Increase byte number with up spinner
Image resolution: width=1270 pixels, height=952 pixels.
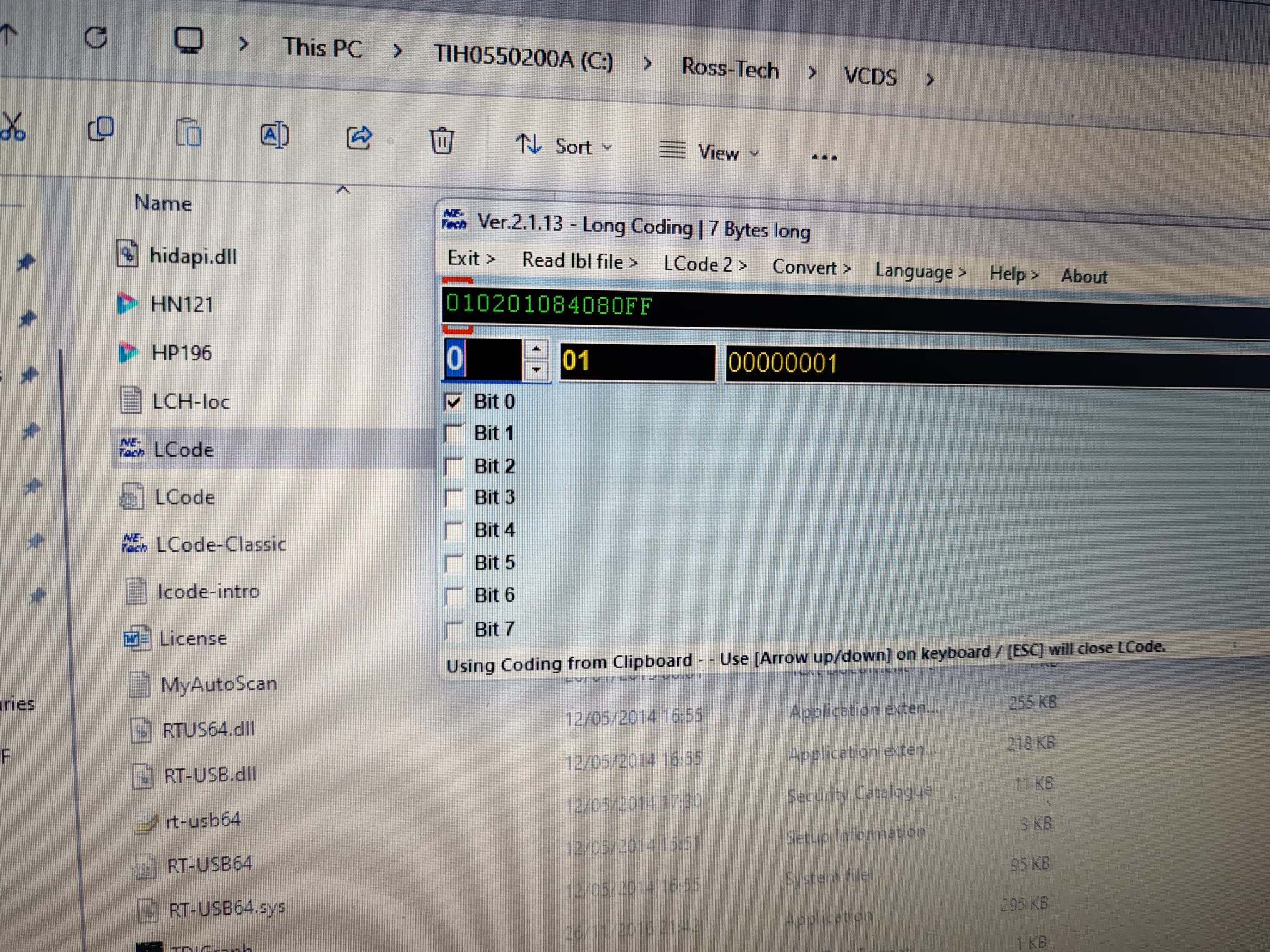tap(536, 349)
